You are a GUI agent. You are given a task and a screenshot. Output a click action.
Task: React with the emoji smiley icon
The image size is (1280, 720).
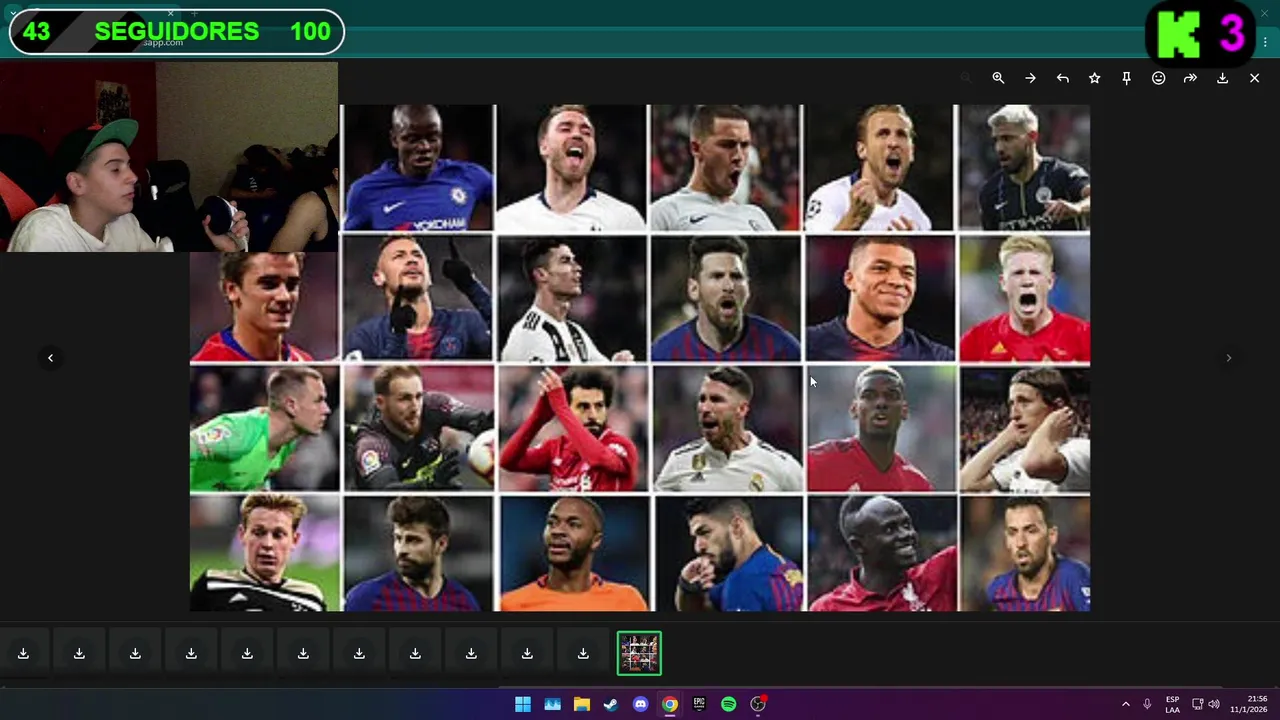(x=1158, y=78)
